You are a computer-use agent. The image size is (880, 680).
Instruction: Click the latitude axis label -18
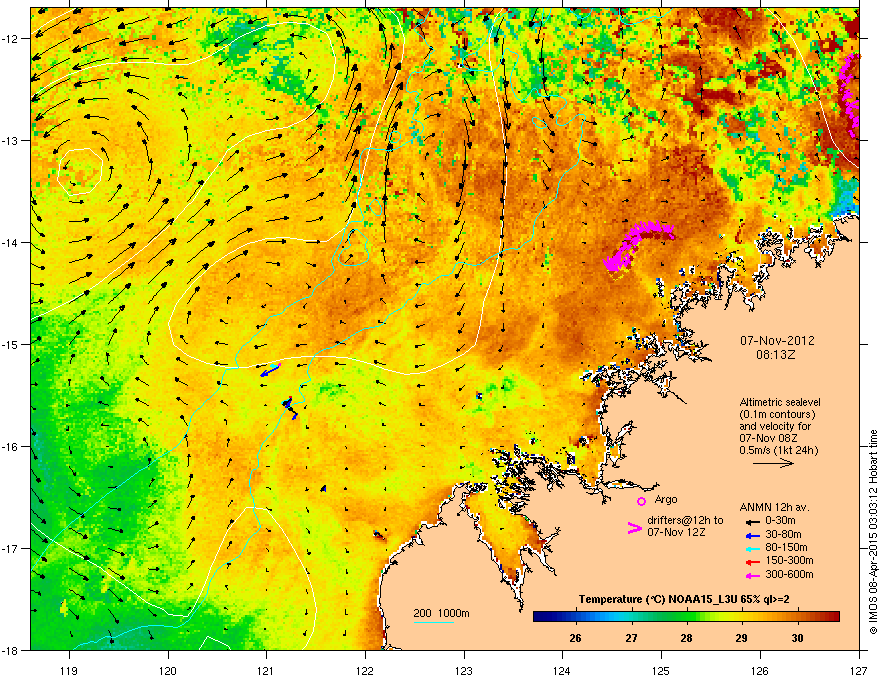10,650
